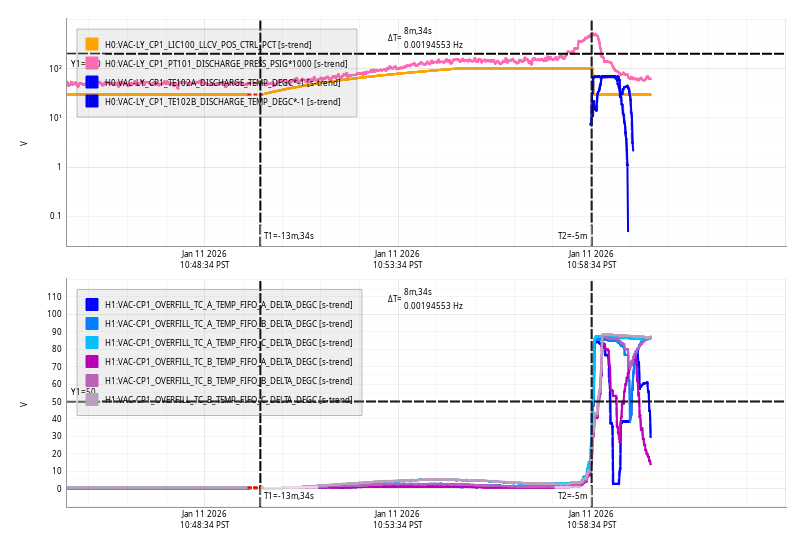804x551 pixels.
Task: Click TC_A_TEMP_FIFO_B_DELTA legend color box
Action: click(92, 323)
